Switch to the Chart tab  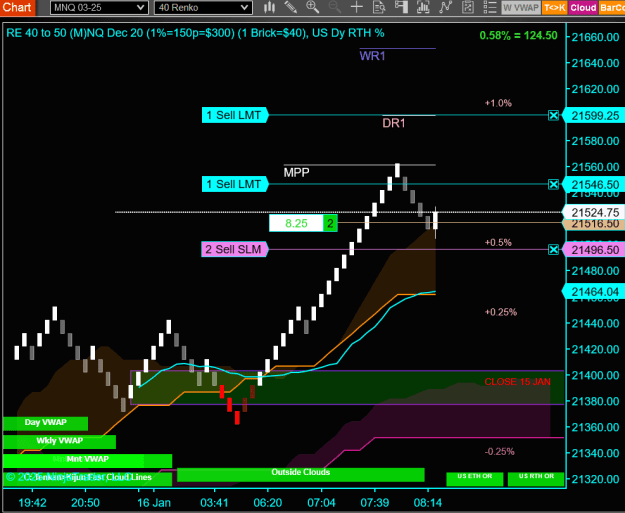(x=18, y=7)
